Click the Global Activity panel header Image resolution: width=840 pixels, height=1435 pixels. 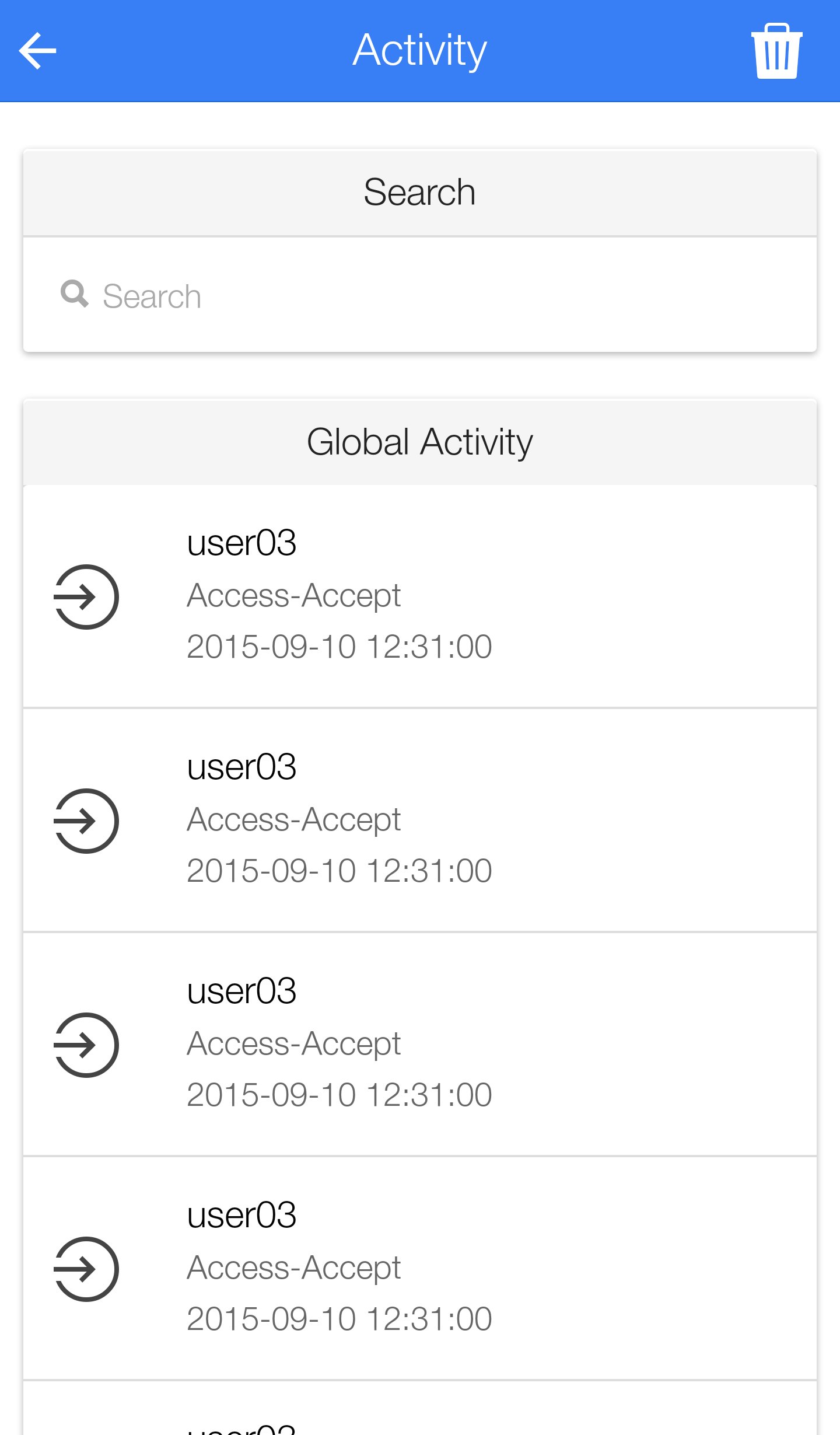click(419, 442)
